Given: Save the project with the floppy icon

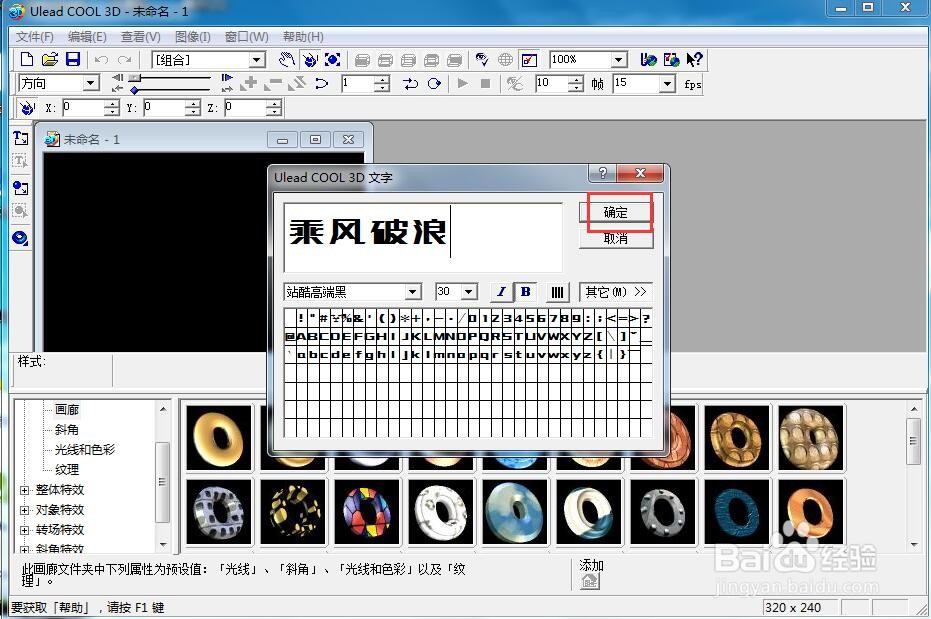Looking at the screenshot, I should coord(72,59).
